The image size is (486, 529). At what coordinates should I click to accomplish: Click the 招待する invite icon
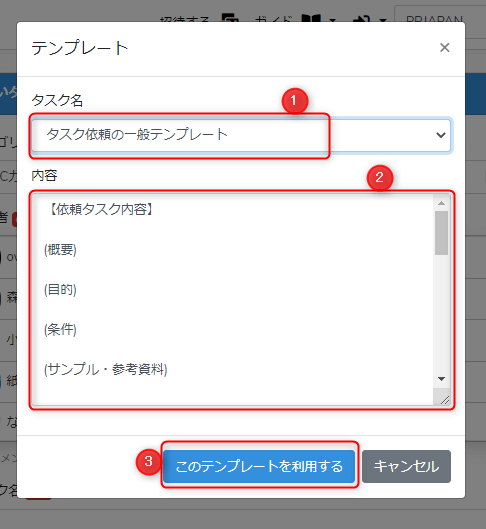(230, 18)
